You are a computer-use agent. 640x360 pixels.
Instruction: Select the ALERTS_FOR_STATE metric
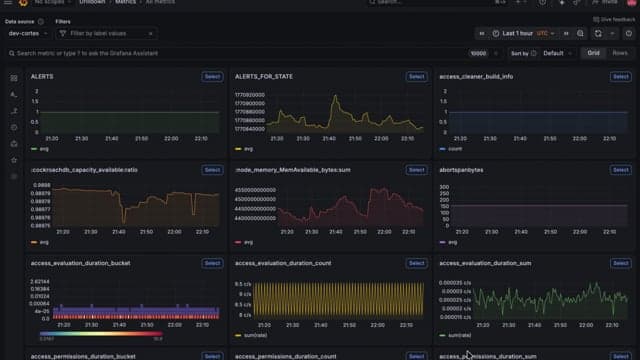pos(416,77)
